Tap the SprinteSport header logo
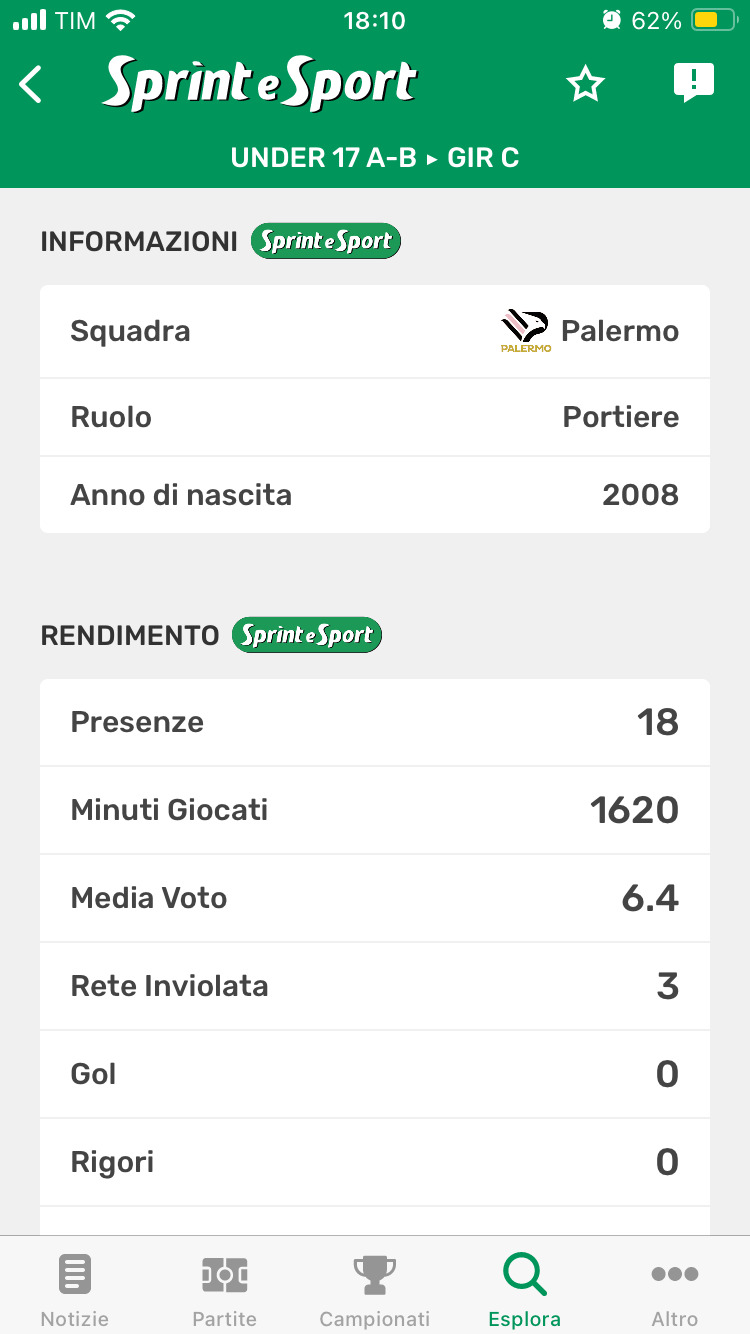The image size is (750, 1334). (260, 84)
